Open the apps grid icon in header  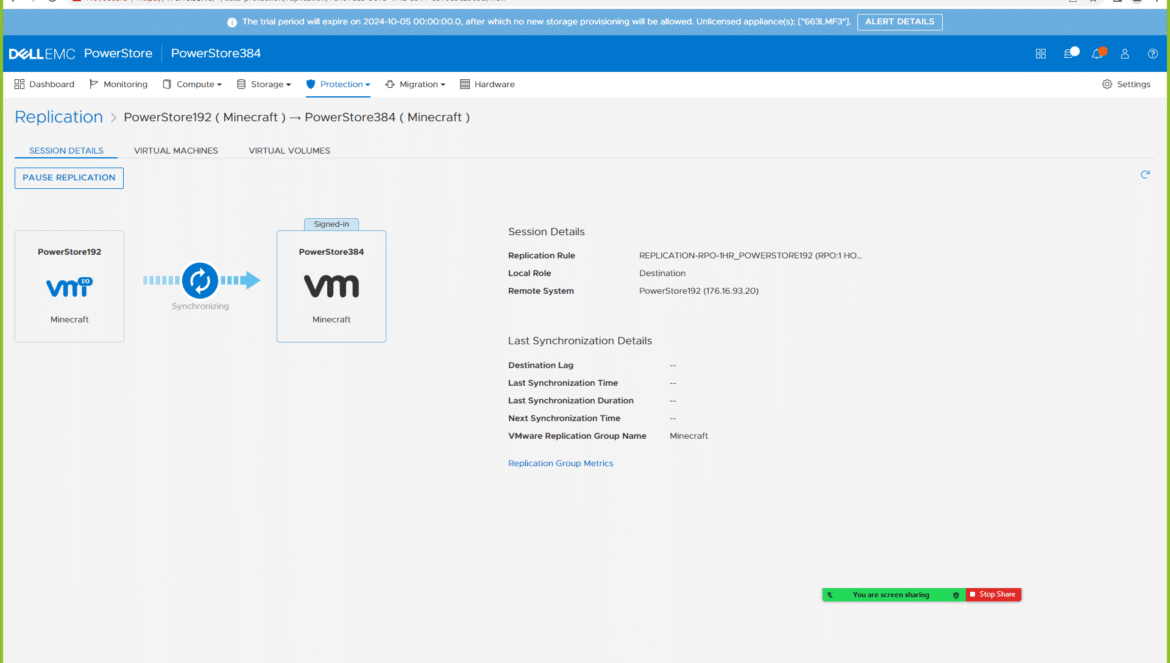coord(1040,54)
